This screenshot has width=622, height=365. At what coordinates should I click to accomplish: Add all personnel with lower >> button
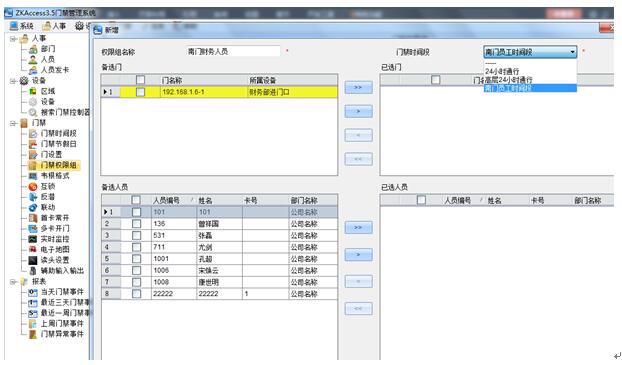tap(358, 228)
